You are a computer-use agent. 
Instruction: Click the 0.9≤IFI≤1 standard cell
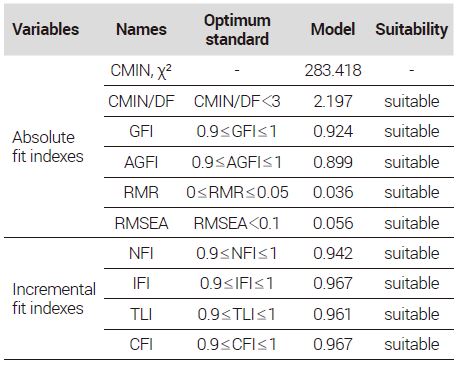click(237, 283)
